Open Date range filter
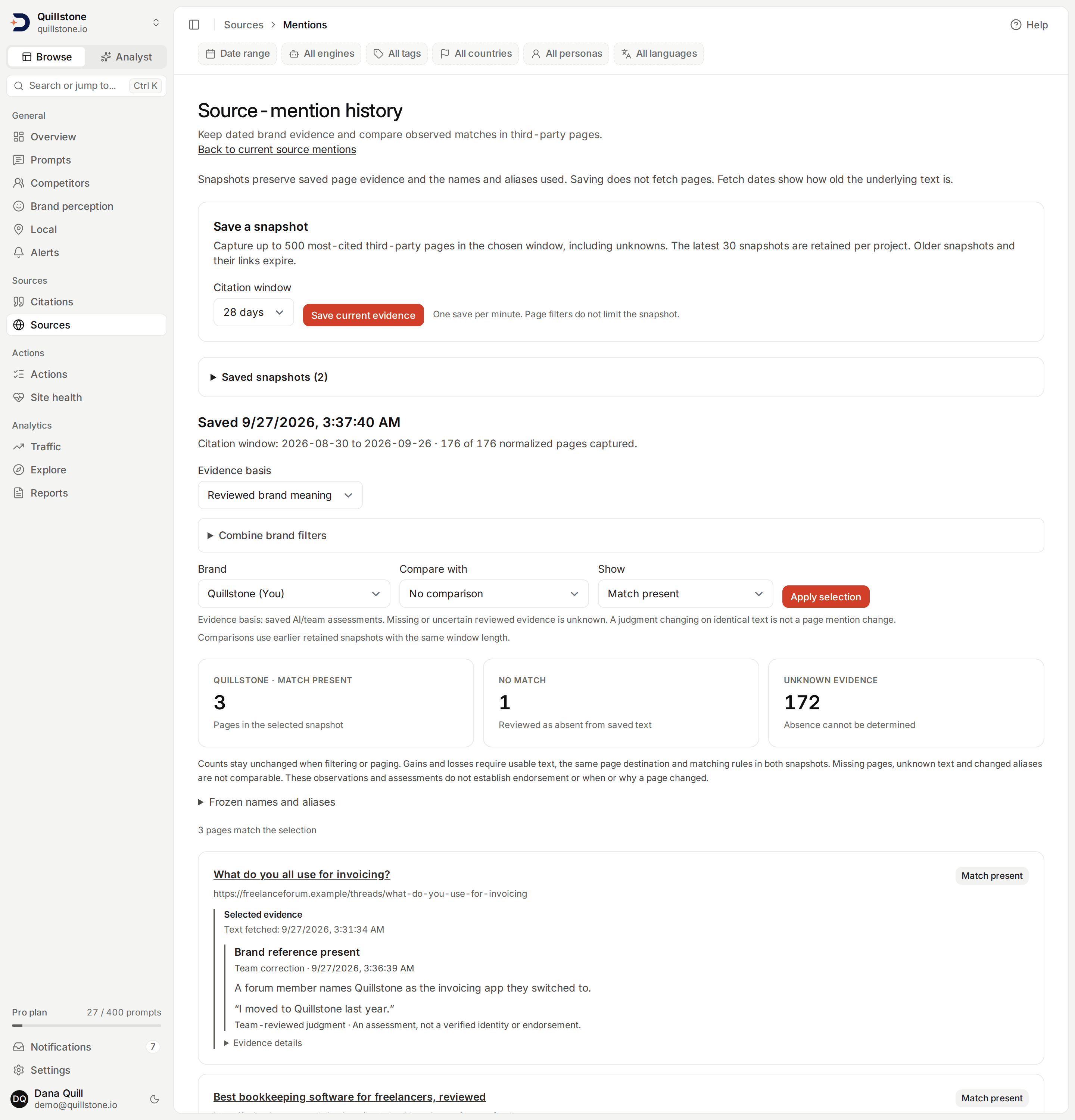1075x1120 pixels. 238,54
